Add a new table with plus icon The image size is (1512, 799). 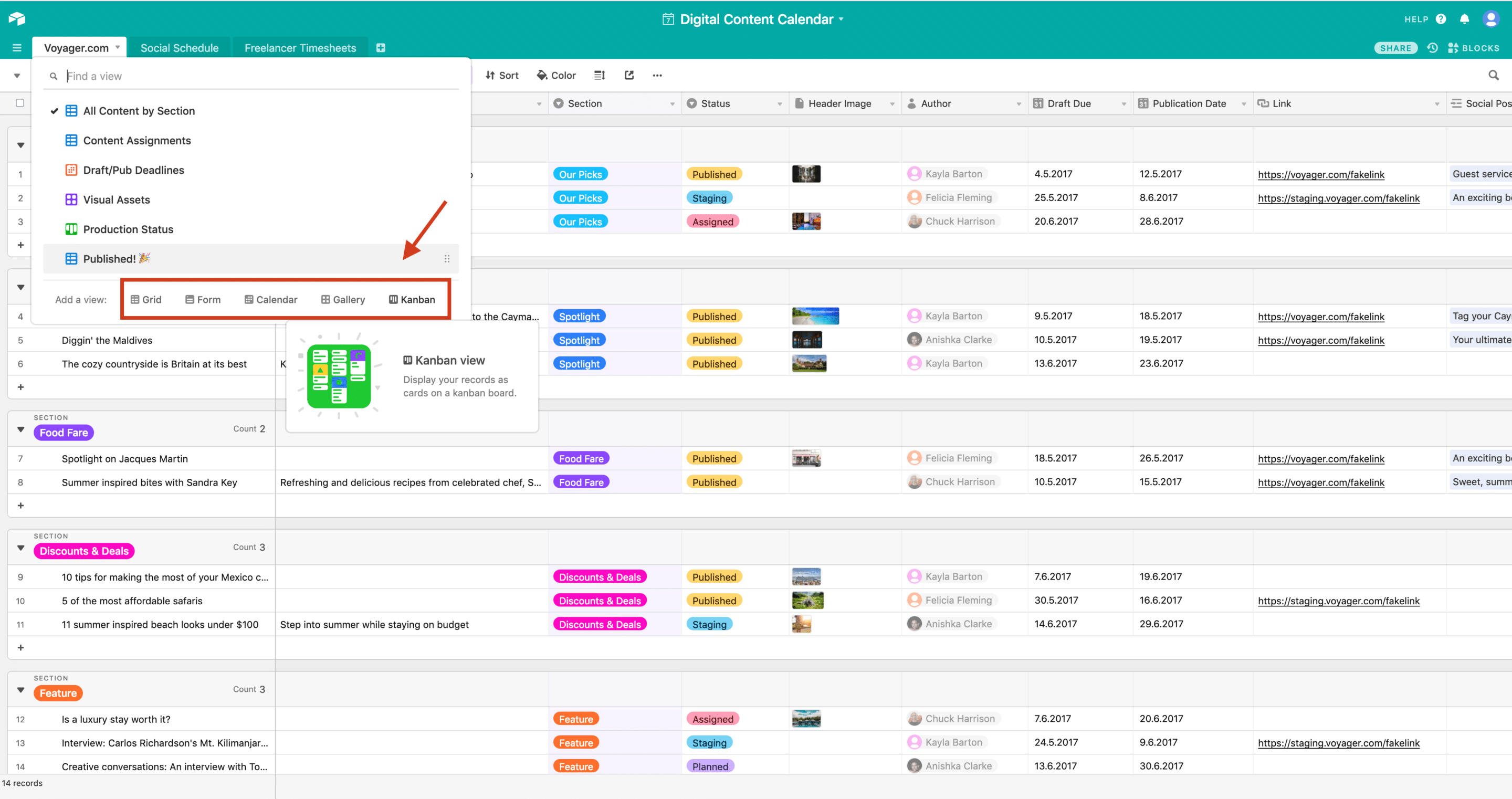tap(381, 48)
